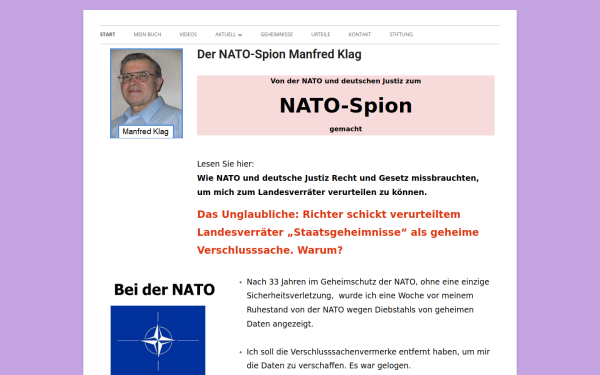The image size is (600, 375).
Task: Open the MEIN BUCH page
Action: tap(147, 34)
